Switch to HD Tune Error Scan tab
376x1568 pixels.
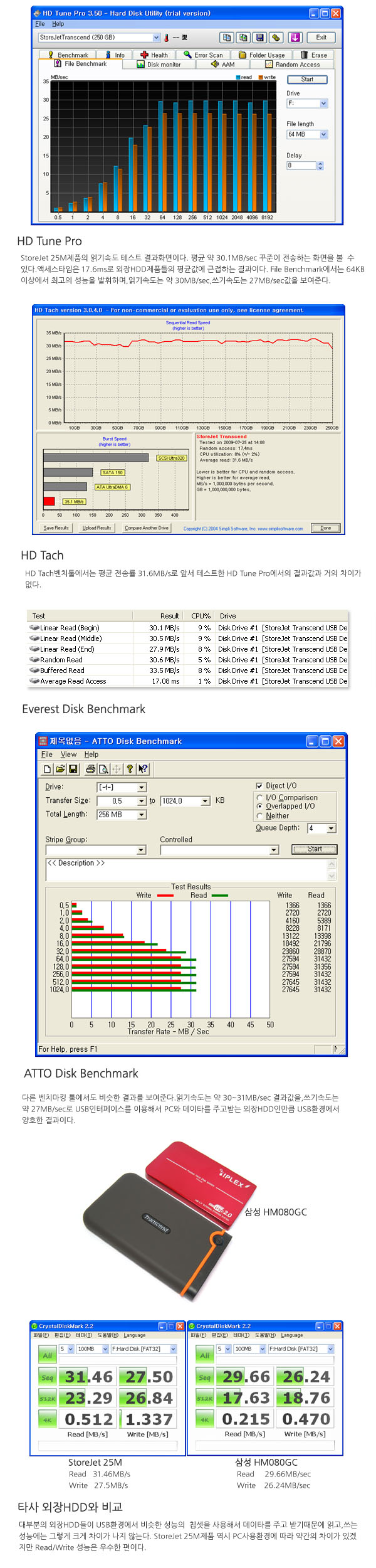204,55
